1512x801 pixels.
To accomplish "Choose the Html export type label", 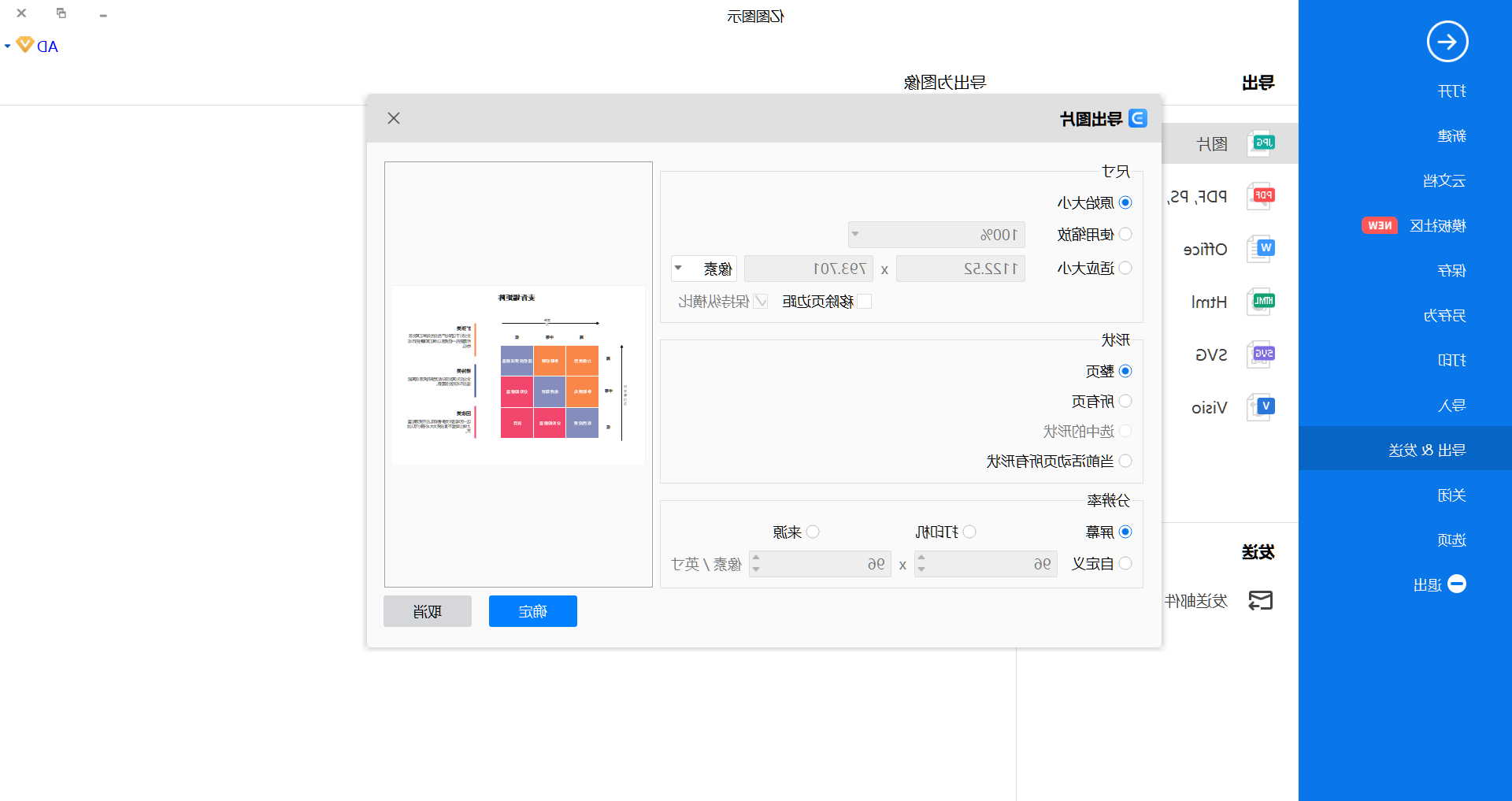I will click(1210, 302).
